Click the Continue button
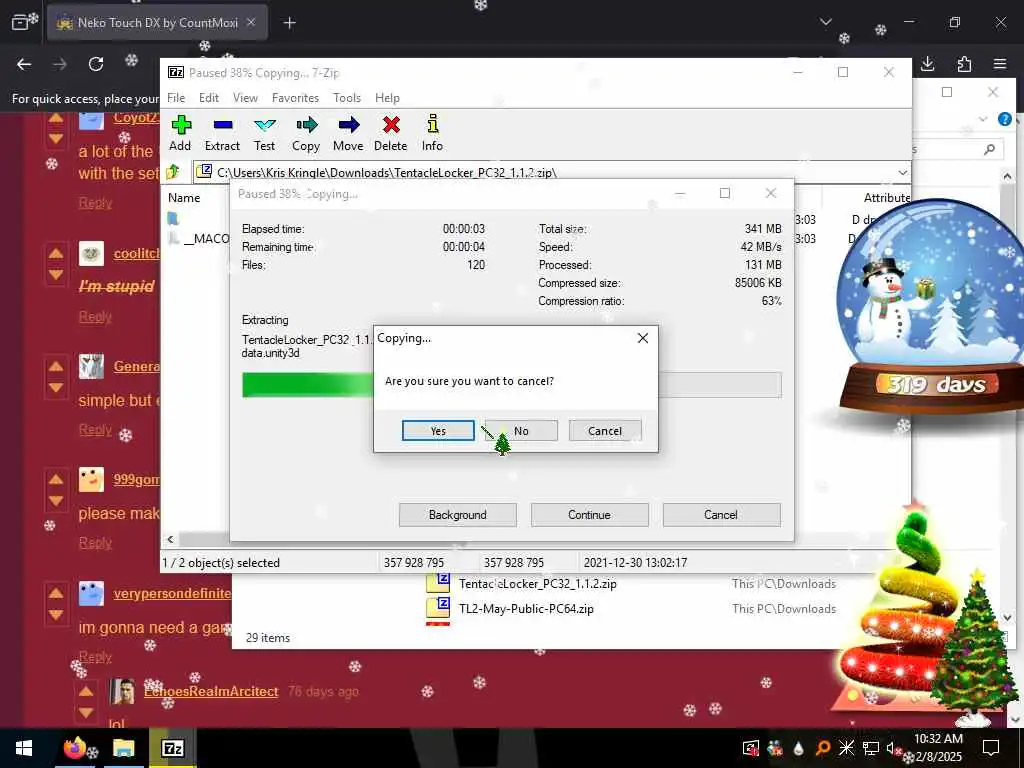The width and height of the screenshot is (1024, 768). pos(589,515)
